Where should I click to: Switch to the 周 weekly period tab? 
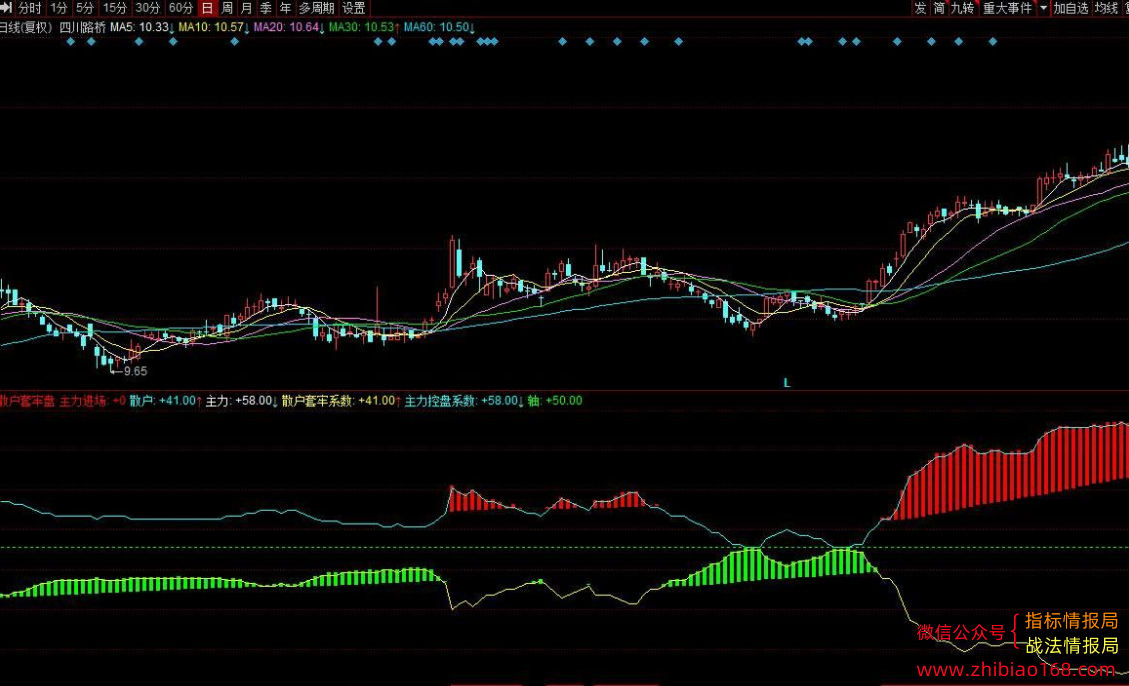pos(227,8)
